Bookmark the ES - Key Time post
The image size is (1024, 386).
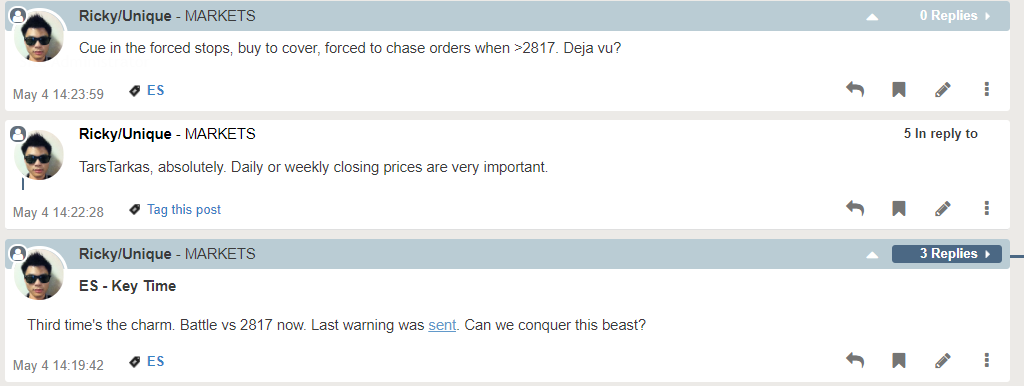tap(899, 360)
